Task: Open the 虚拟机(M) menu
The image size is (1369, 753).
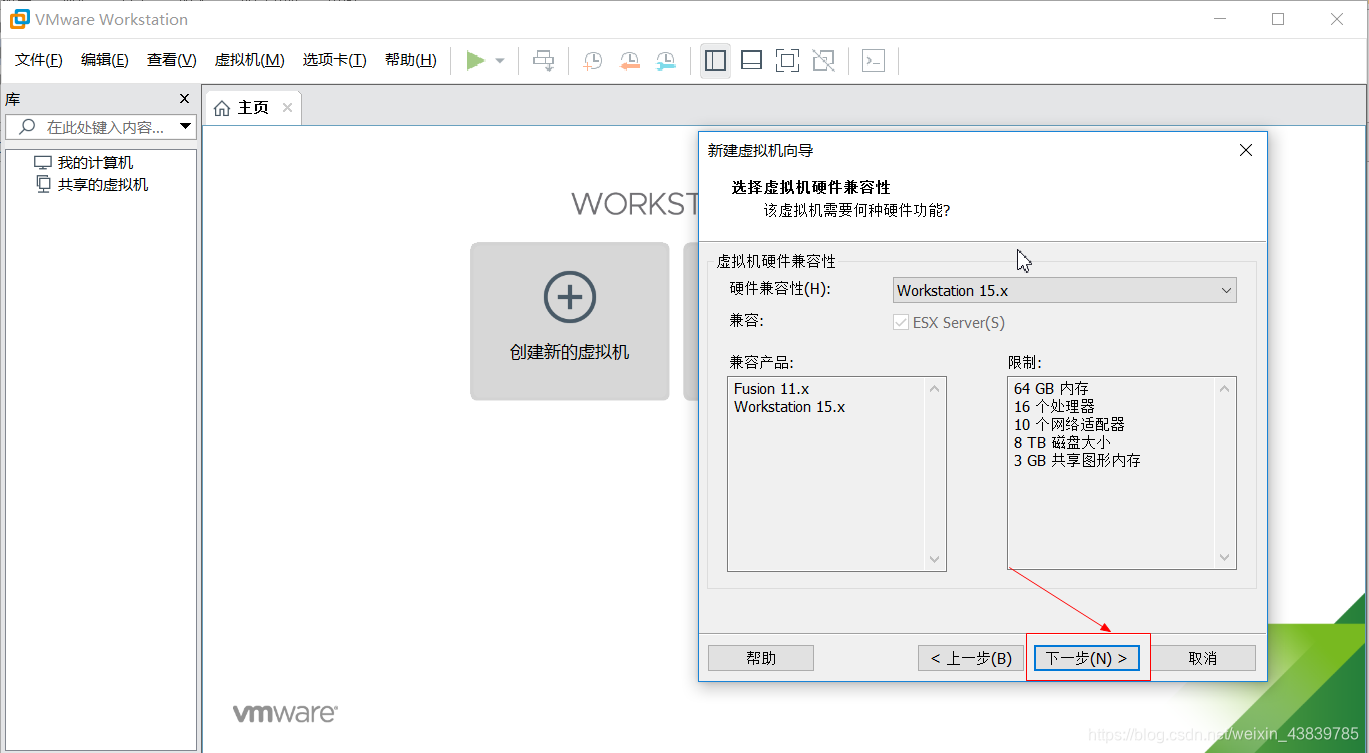Action: point(250,60)
